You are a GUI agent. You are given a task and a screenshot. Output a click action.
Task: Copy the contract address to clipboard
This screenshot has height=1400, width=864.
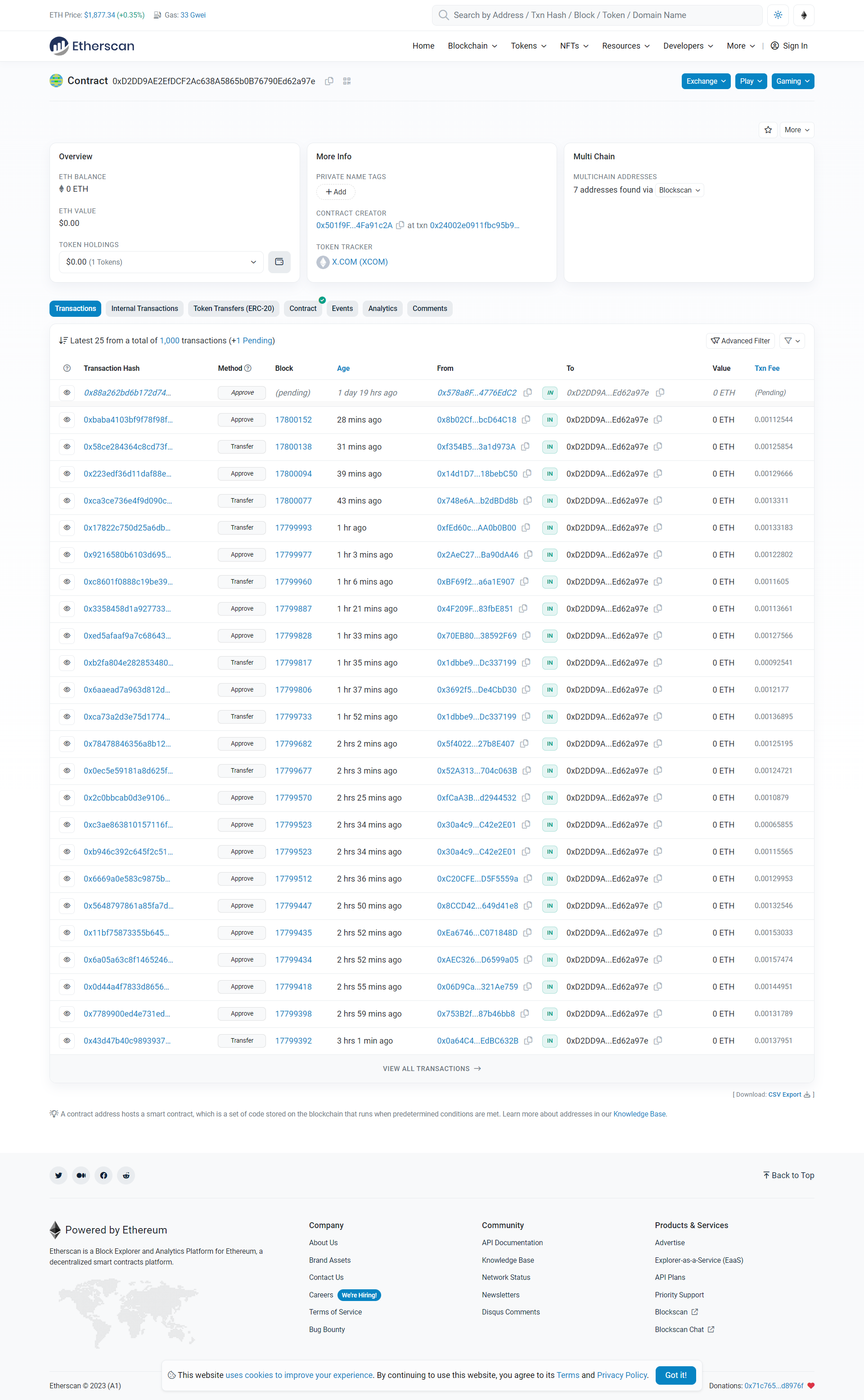coord(329,81)
